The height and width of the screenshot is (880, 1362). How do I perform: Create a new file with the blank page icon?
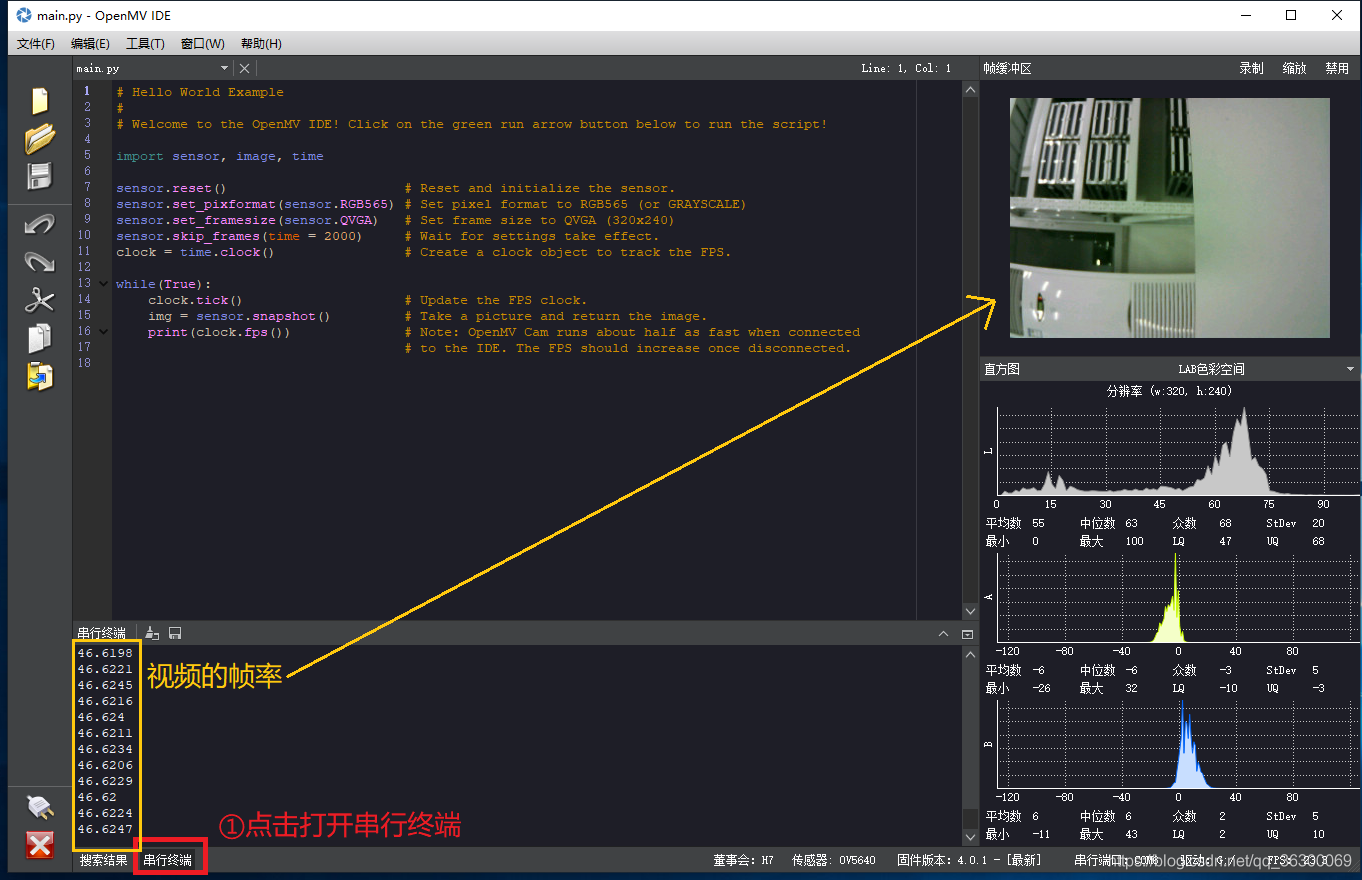(x=39, y=101)
